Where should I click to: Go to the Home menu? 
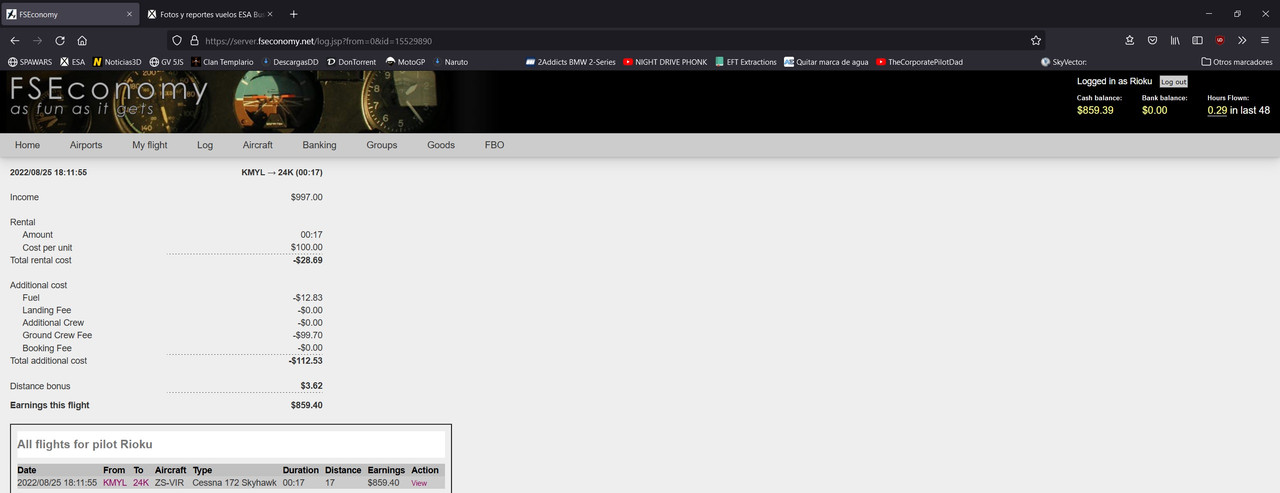pos(28,145)
